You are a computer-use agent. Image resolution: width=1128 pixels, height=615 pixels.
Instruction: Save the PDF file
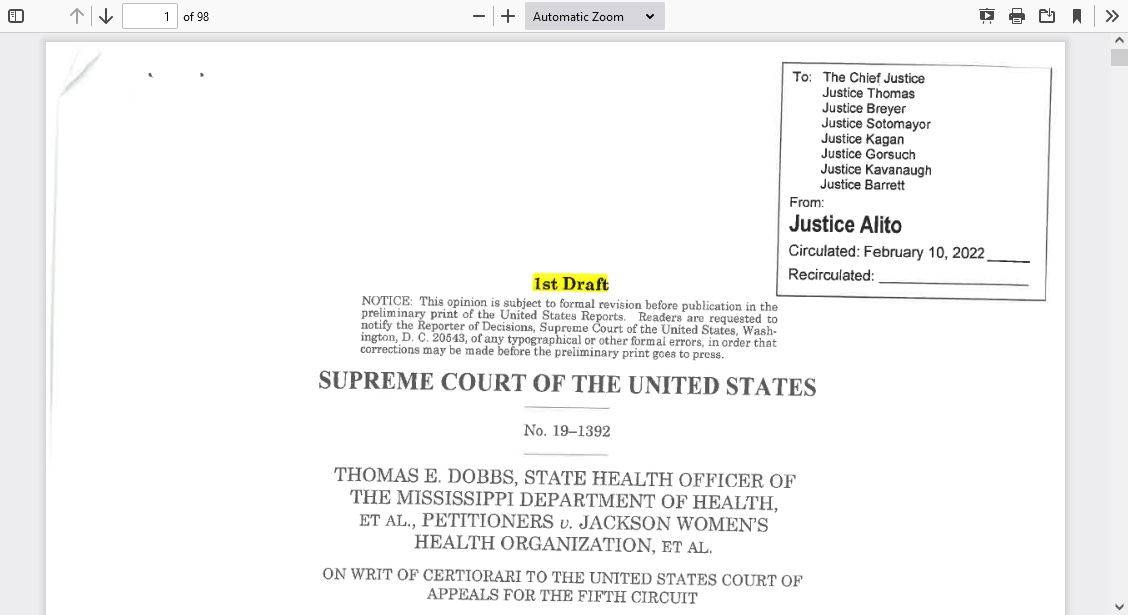pyautogui.click(x=1047, y=16)
